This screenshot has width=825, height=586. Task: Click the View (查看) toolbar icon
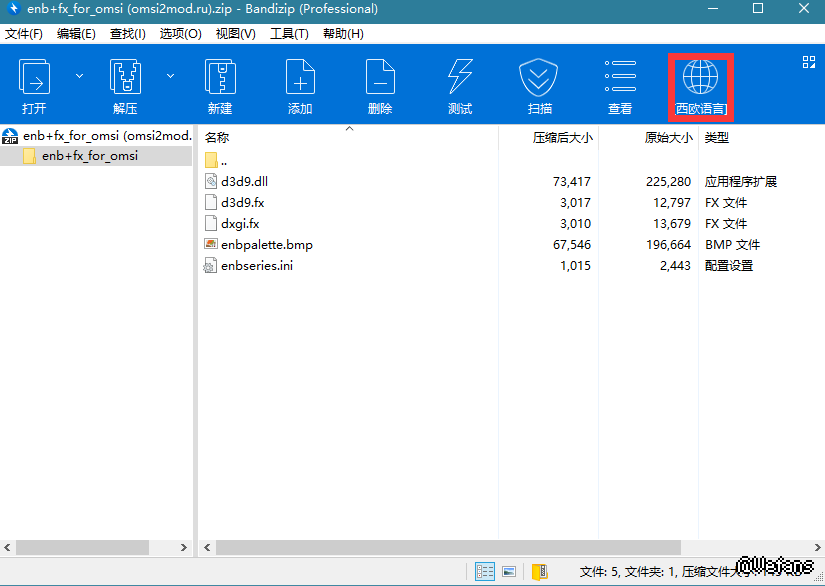coord(620,77)
